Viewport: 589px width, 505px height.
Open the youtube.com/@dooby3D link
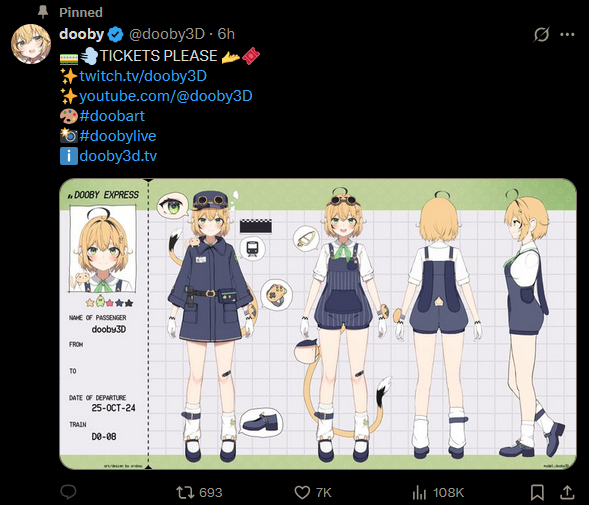pos(166,96)
